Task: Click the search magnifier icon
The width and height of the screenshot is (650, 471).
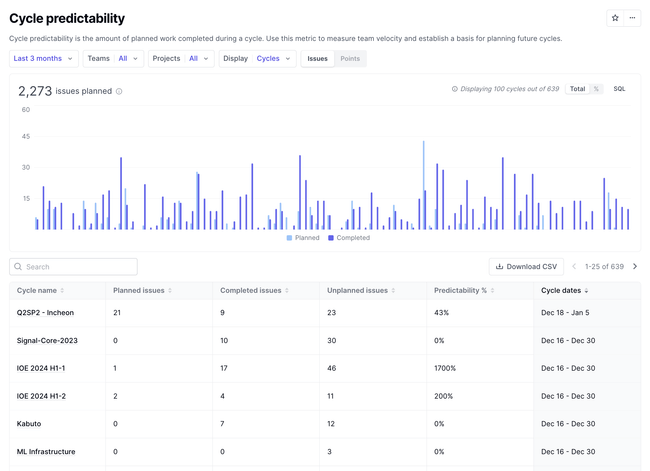Action: coord(18,267)
